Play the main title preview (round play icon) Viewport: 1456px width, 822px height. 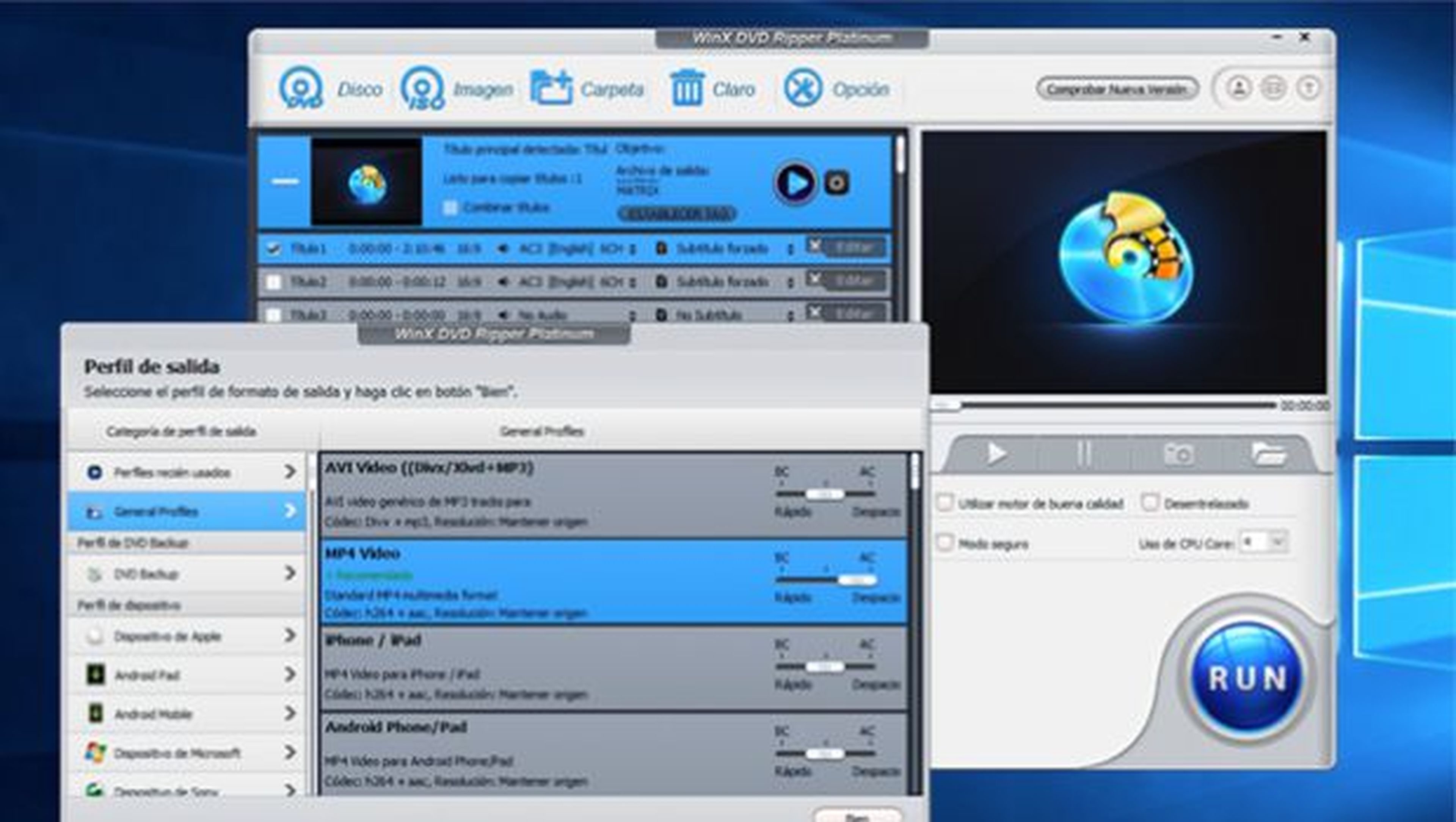tap(795, 183)
